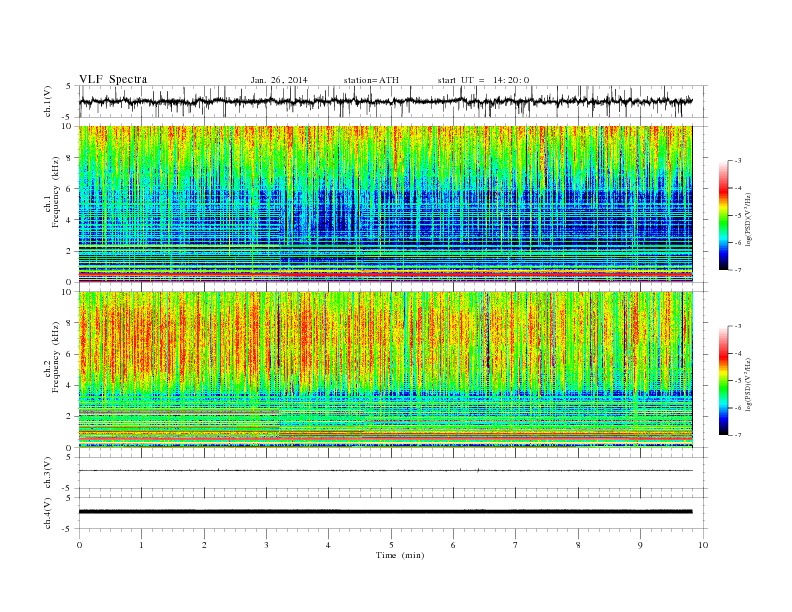Screen dimensions: 792x612
Task: Click the "start UT = 14:20:0" text
Action: (x=483, y=80)
